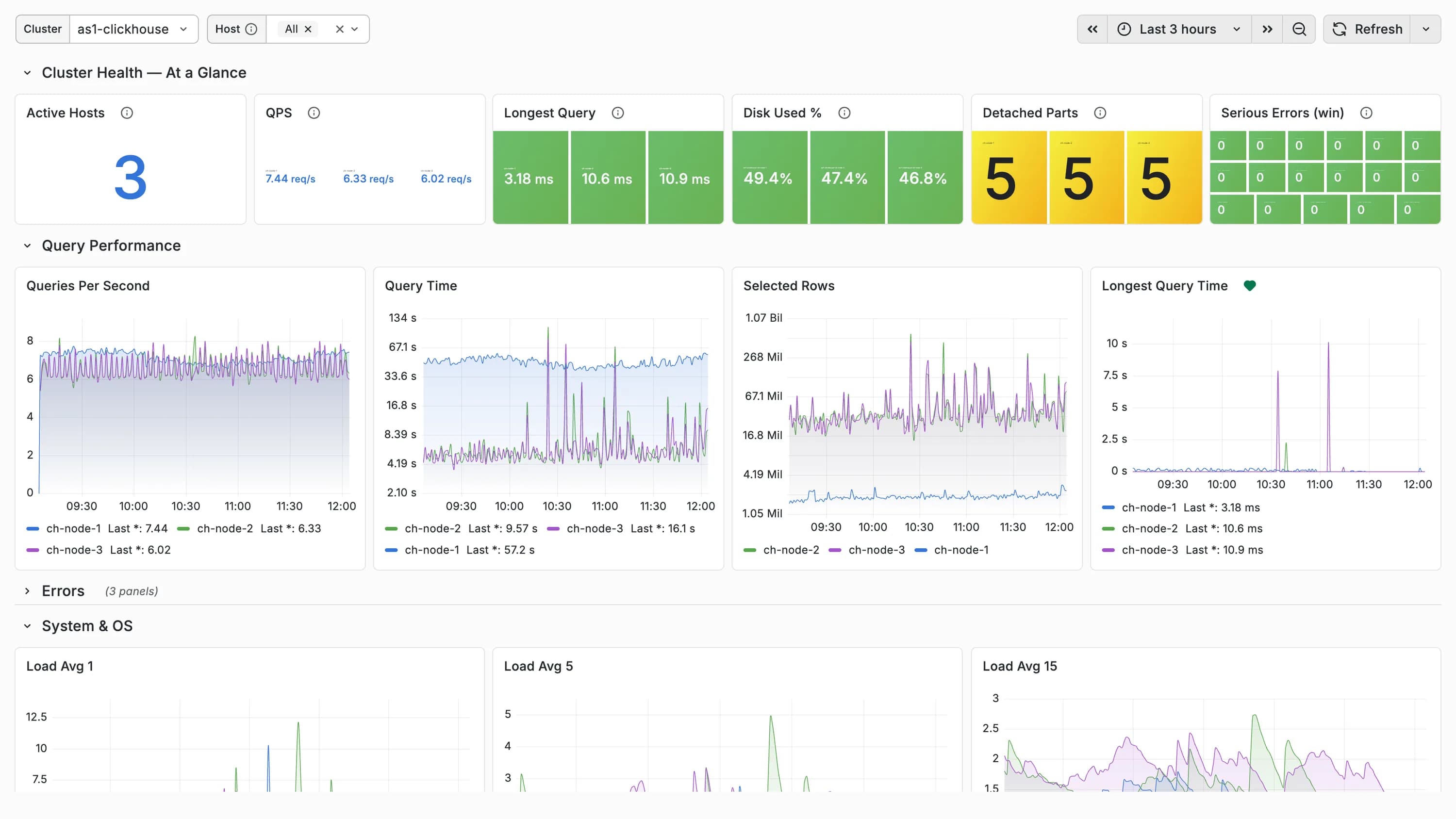Toggle ch-node-3 series in Queries Per Second legend

(x=74, y=550)
